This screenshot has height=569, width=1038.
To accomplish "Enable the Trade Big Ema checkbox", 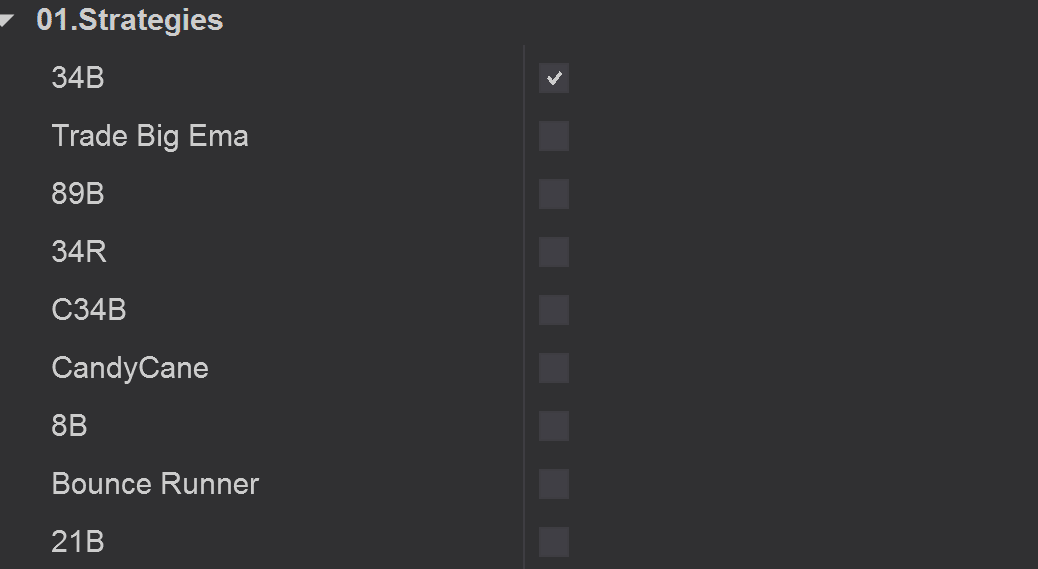I will point(554,136).
